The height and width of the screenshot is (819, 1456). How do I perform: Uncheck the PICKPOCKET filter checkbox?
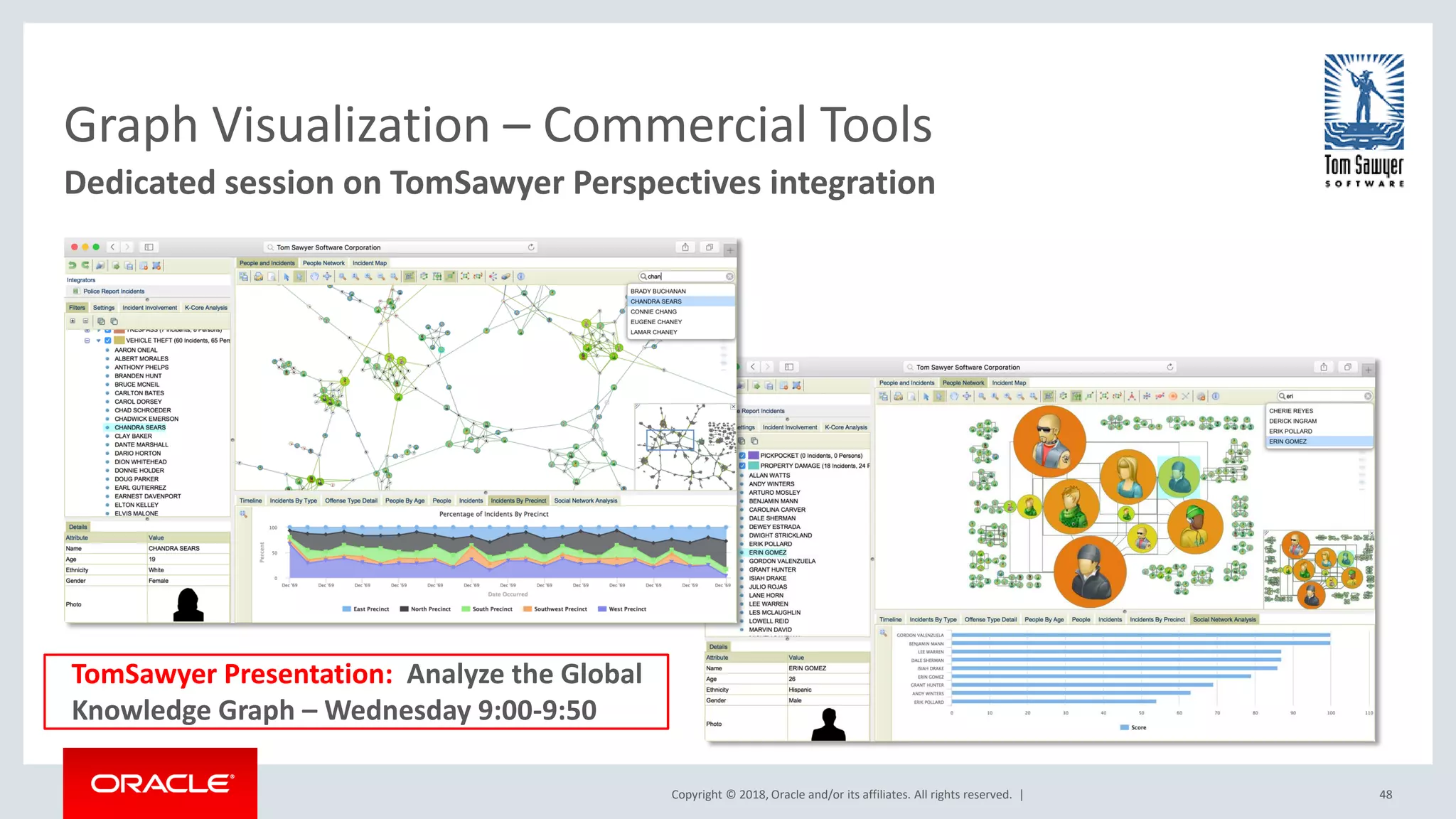742,456
